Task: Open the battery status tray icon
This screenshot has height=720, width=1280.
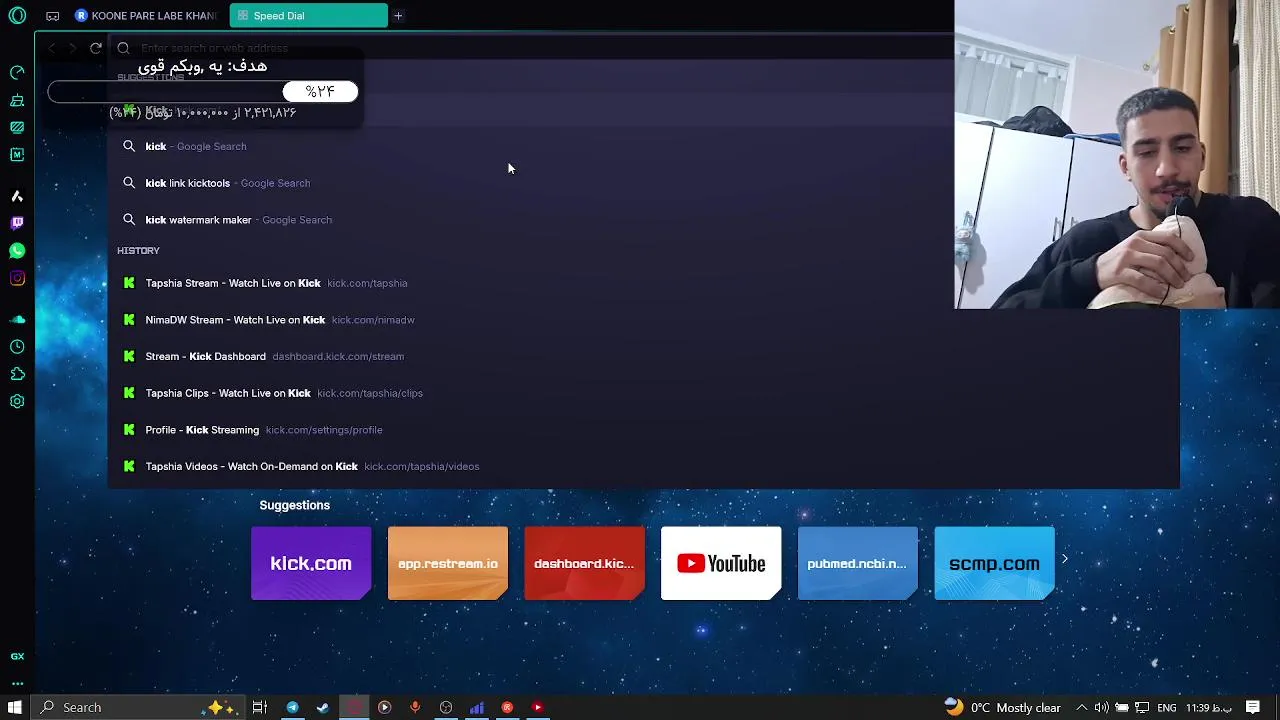Action: 1121,707
